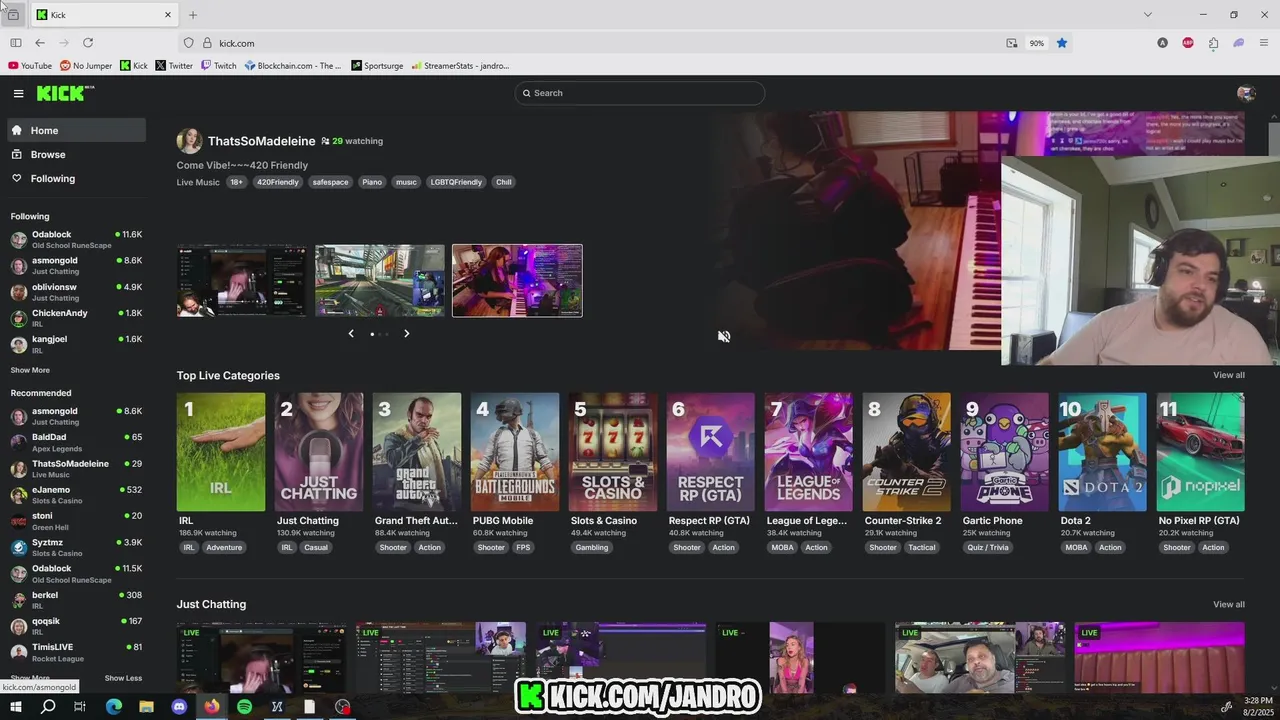Open the Grand Theft Auto category card
The height and width of the screenshot is (720, 1280).
click(x=417, y=452)
